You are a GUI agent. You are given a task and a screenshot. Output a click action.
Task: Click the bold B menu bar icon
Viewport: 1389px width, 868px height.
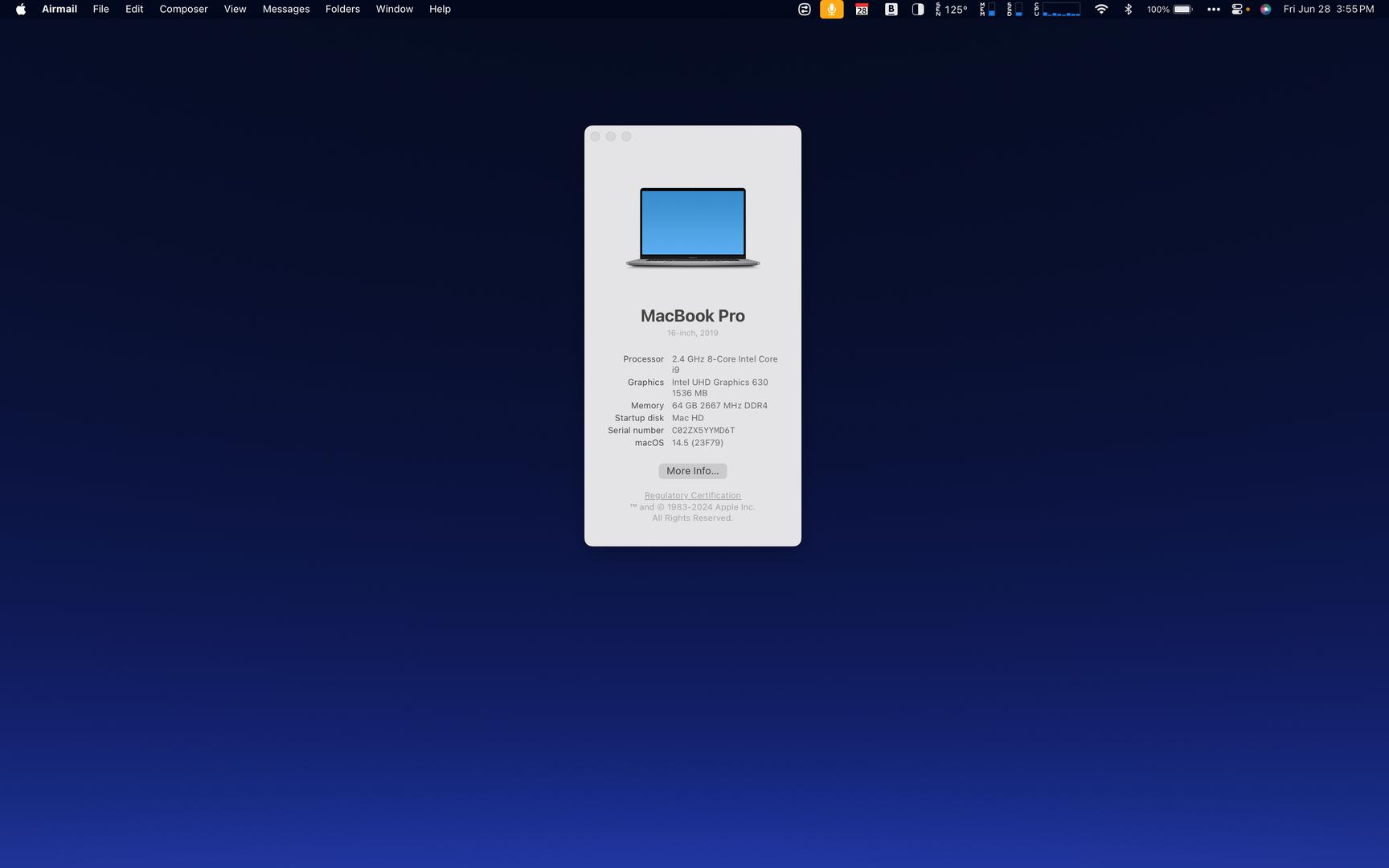[x=891, y=9]
